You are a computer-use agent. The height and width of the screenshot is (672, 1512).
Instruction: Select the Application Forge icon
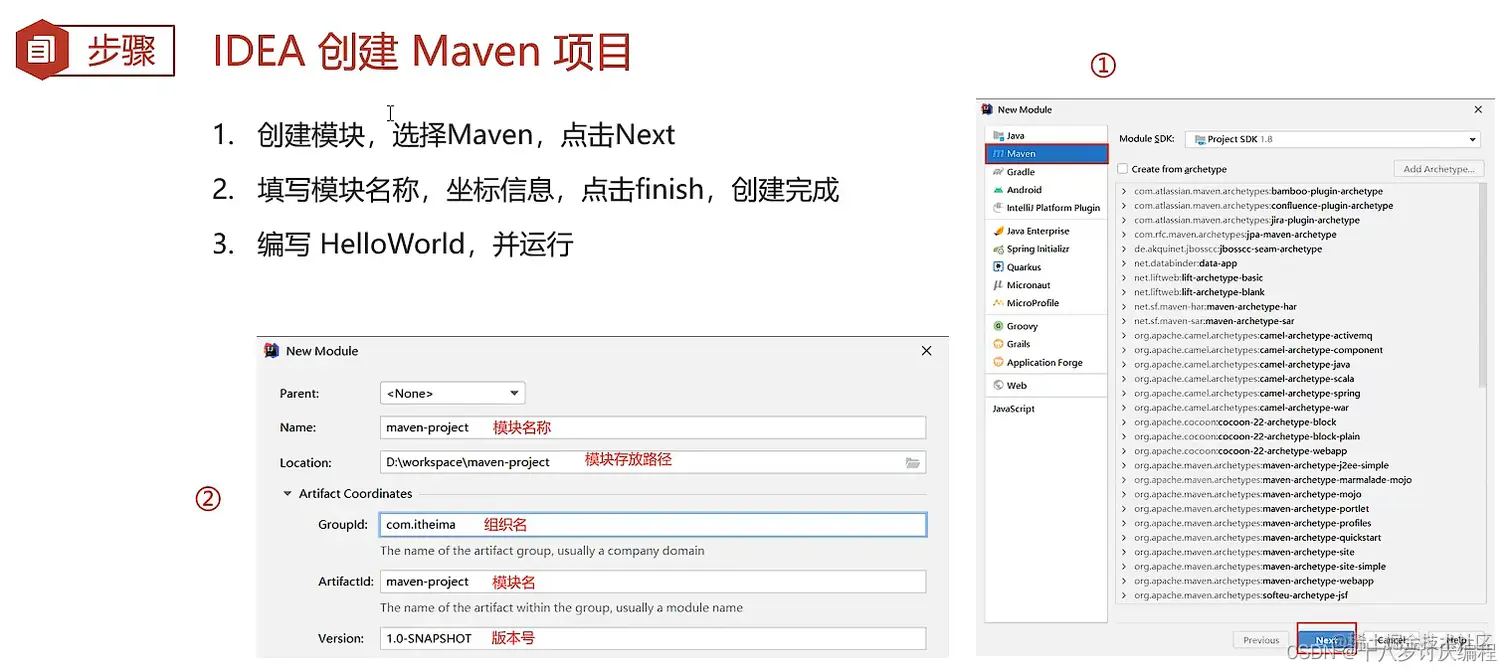click(x=998, y=362)
